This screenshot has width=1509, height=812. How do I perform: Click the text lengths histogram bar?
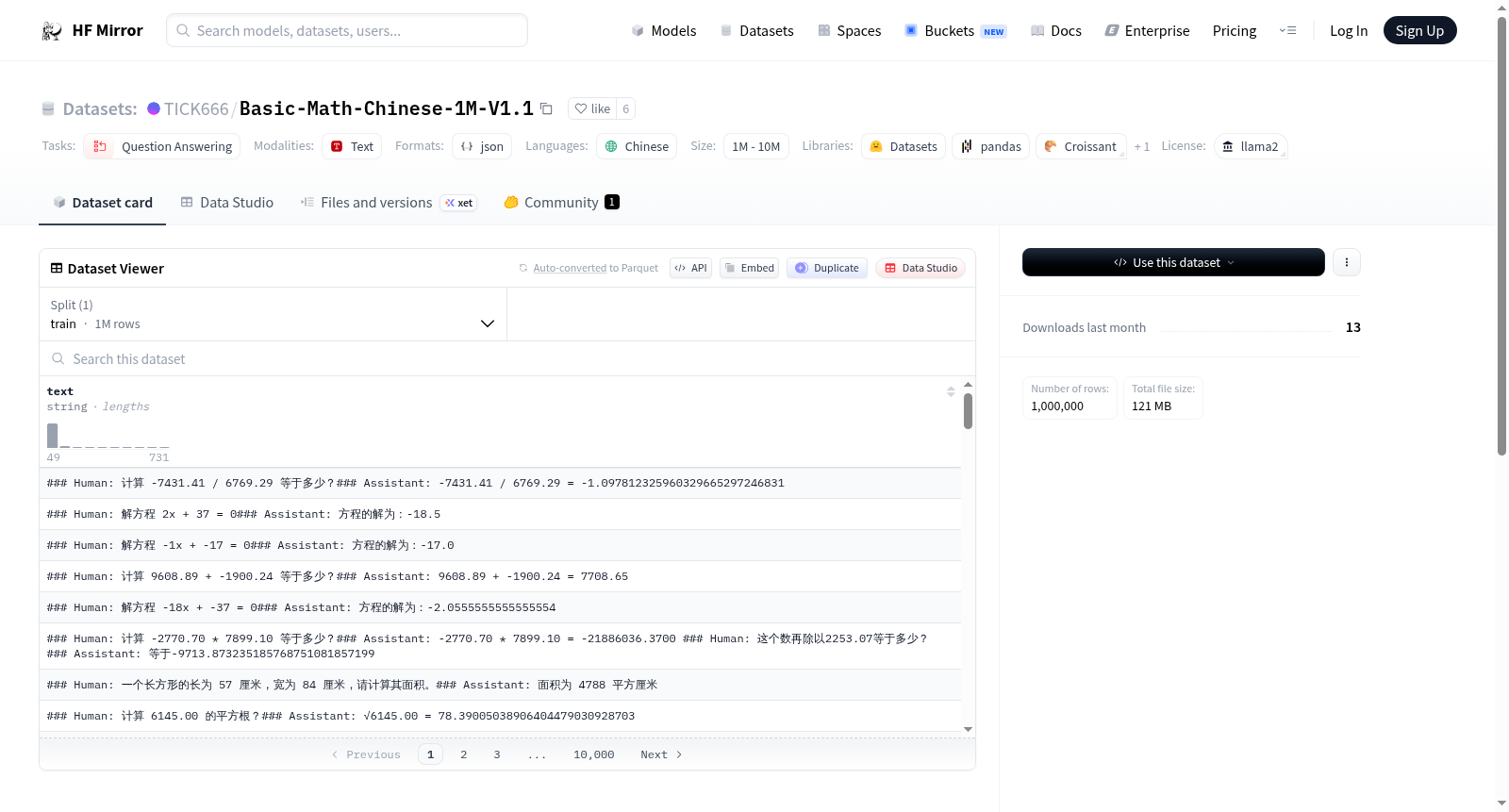53,436
